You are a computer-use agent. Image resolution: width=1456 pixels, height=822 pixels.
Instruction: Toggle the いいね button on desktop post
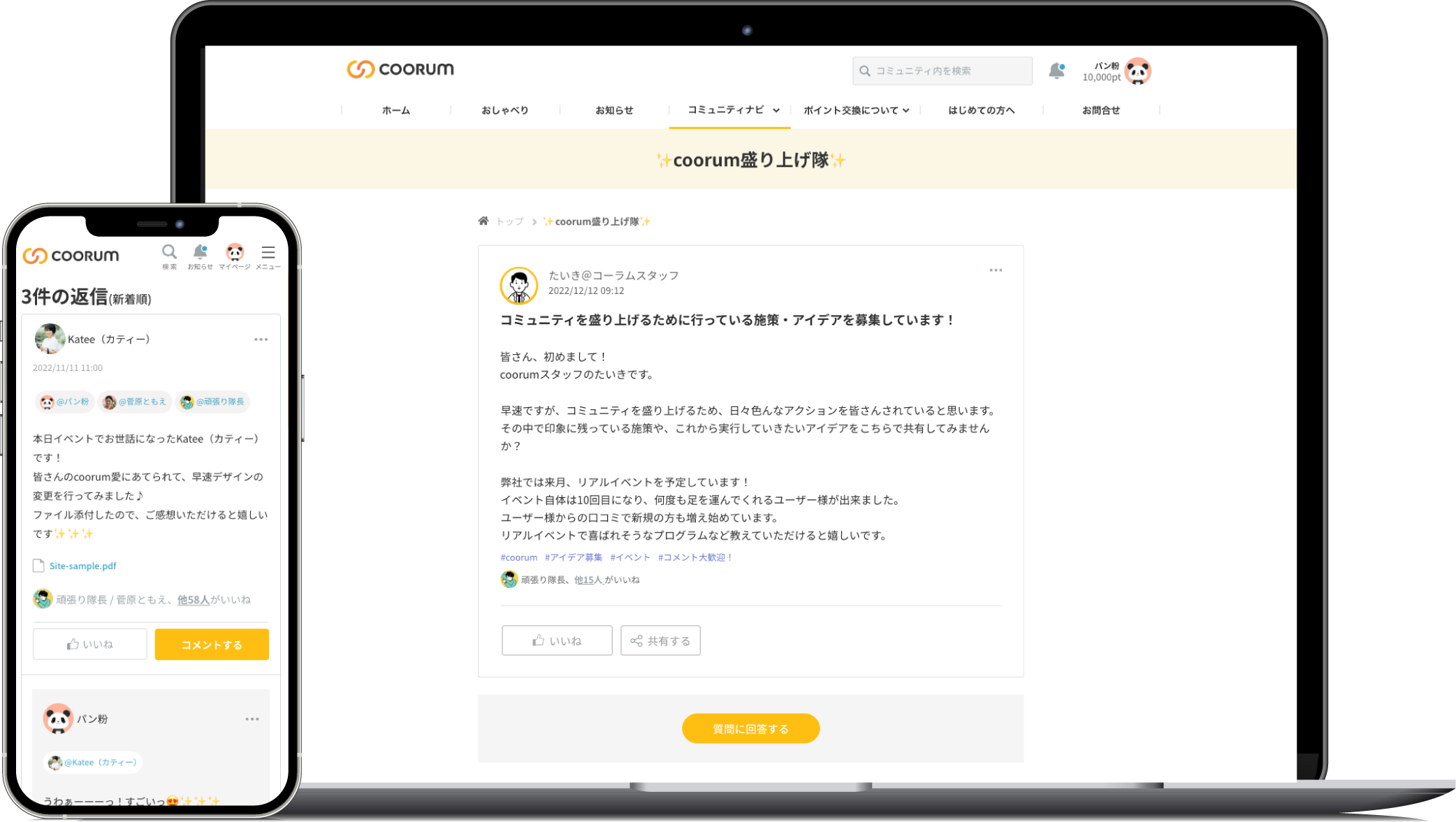(x=557, y=640)
